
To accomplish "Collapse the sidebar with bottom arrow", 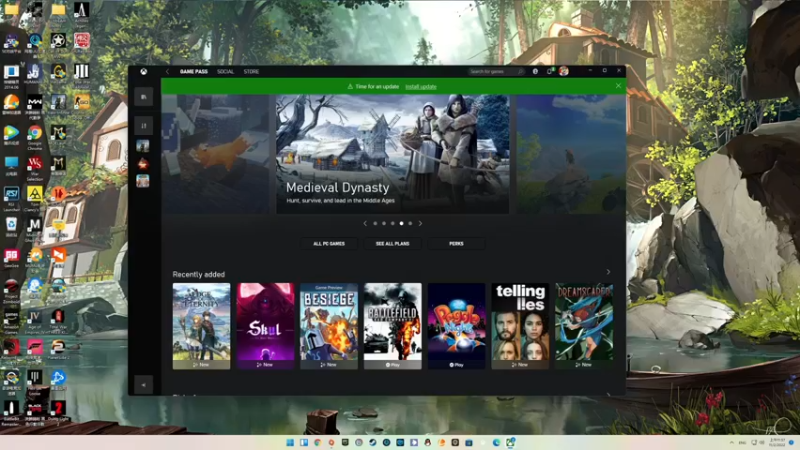I will click(143, 385).
